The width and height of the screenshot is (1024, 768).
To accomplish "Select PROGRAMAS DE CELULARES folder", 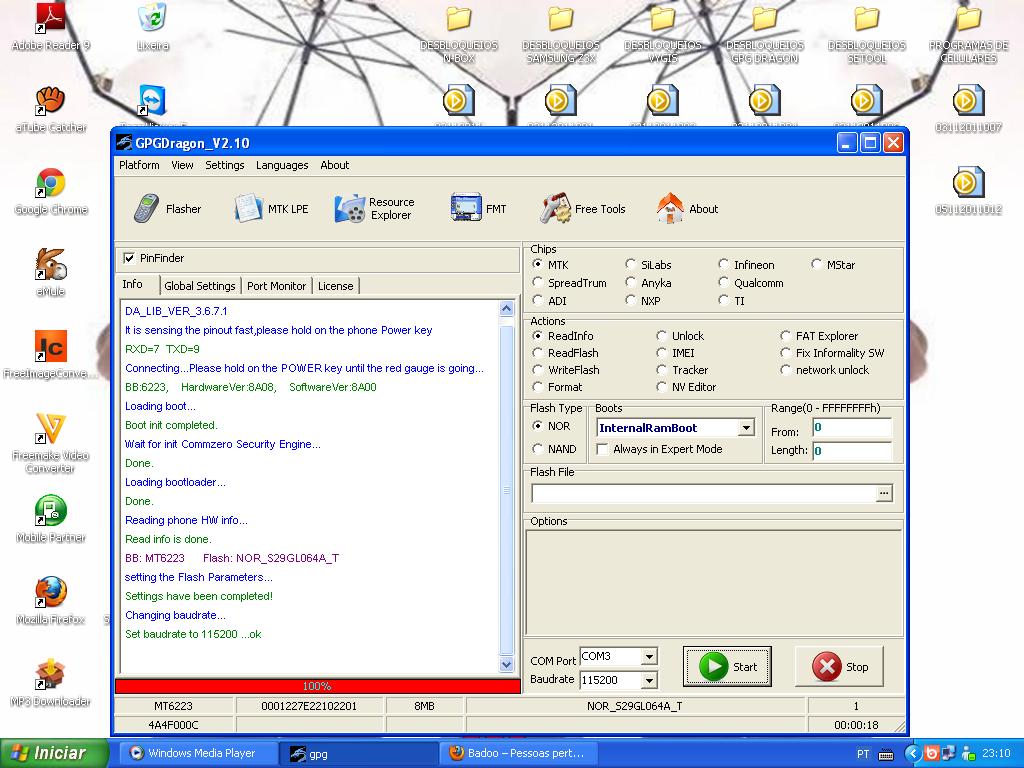I will (968, 34).
